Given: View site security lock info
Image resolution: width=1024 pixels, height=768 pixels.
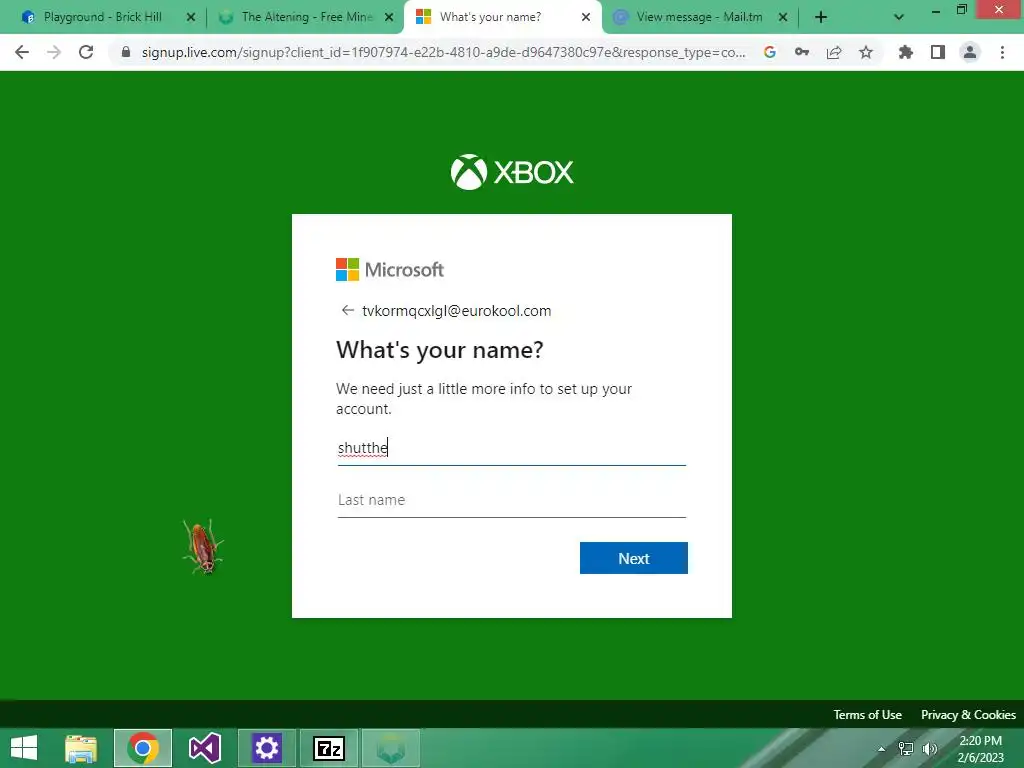Looking at the screenshot, I should tap(126, 52).
